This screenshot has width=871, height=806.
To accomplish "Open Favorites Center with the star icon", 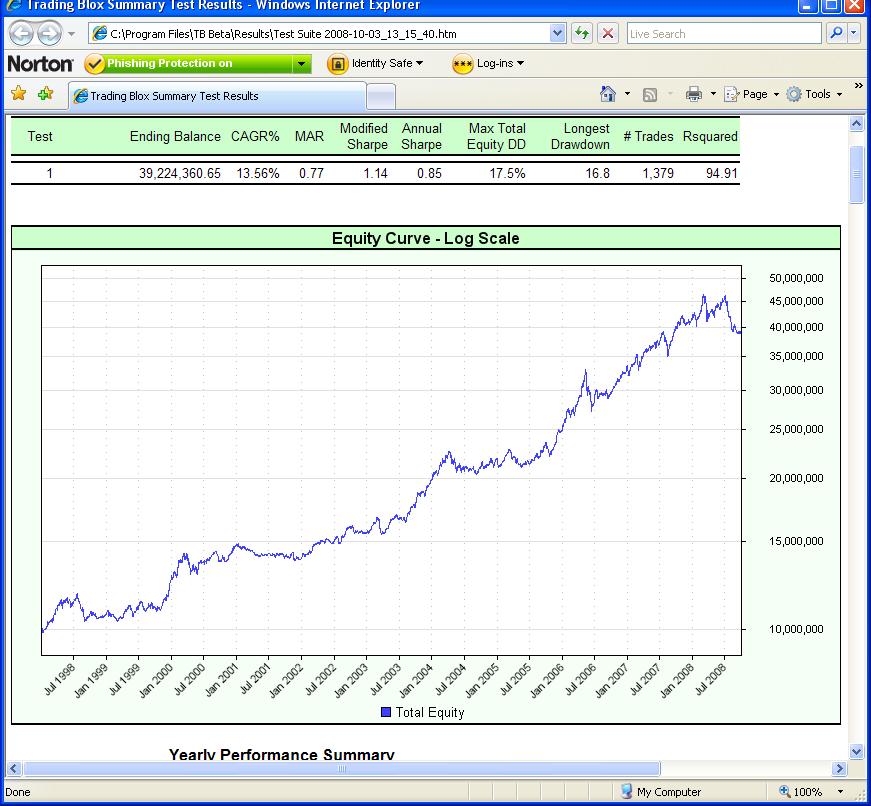I will [18, 94].
